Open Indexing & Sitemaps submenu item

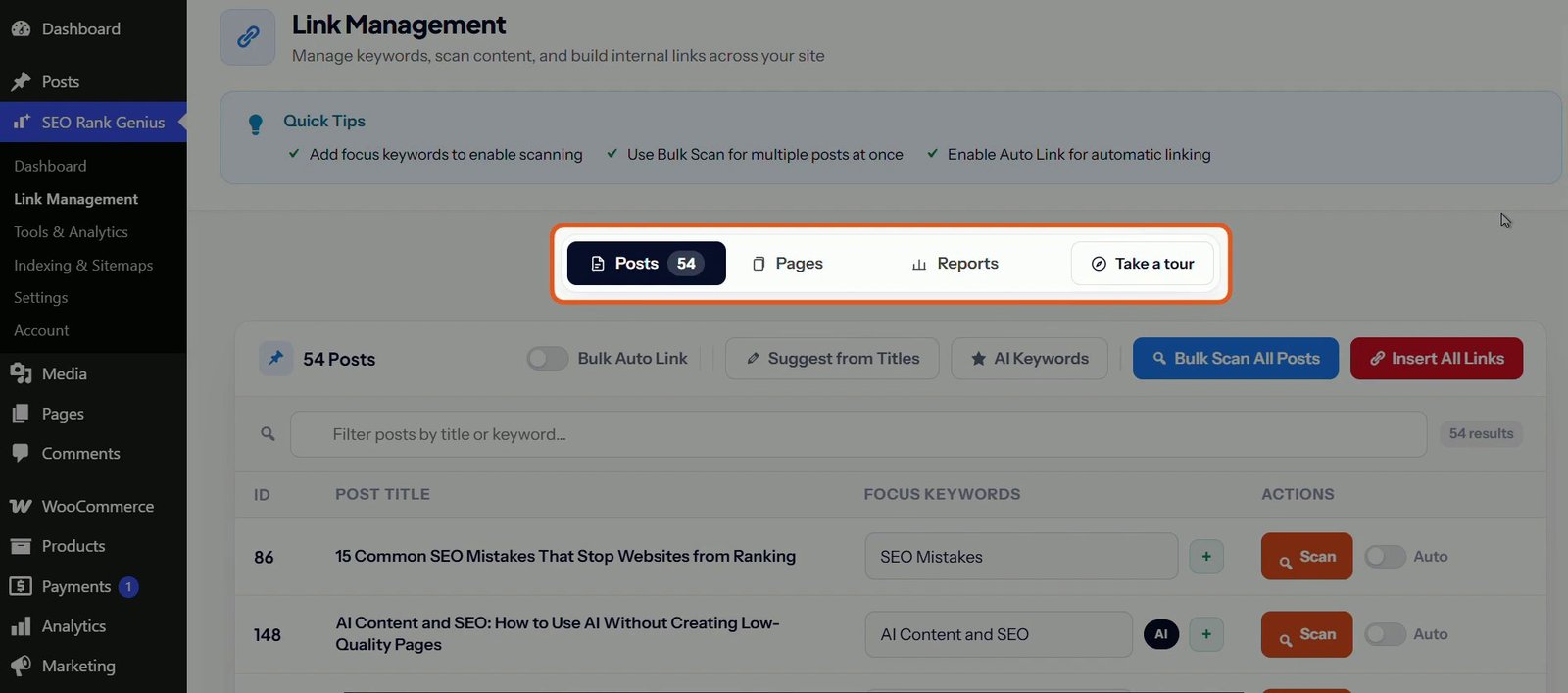pos(83,265)
